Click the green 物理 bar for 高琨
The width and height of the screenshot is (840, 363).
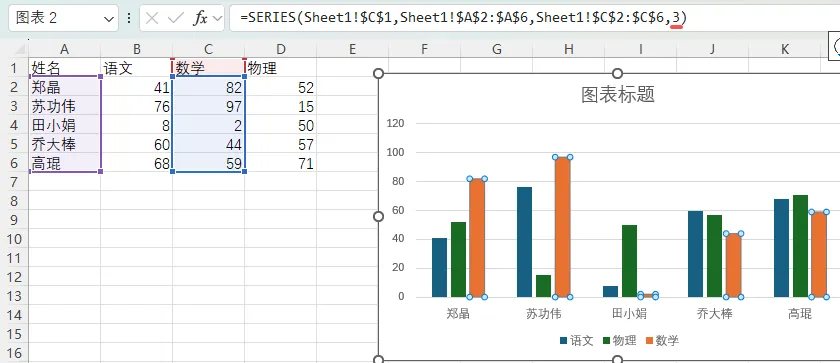tap(800, 246)
